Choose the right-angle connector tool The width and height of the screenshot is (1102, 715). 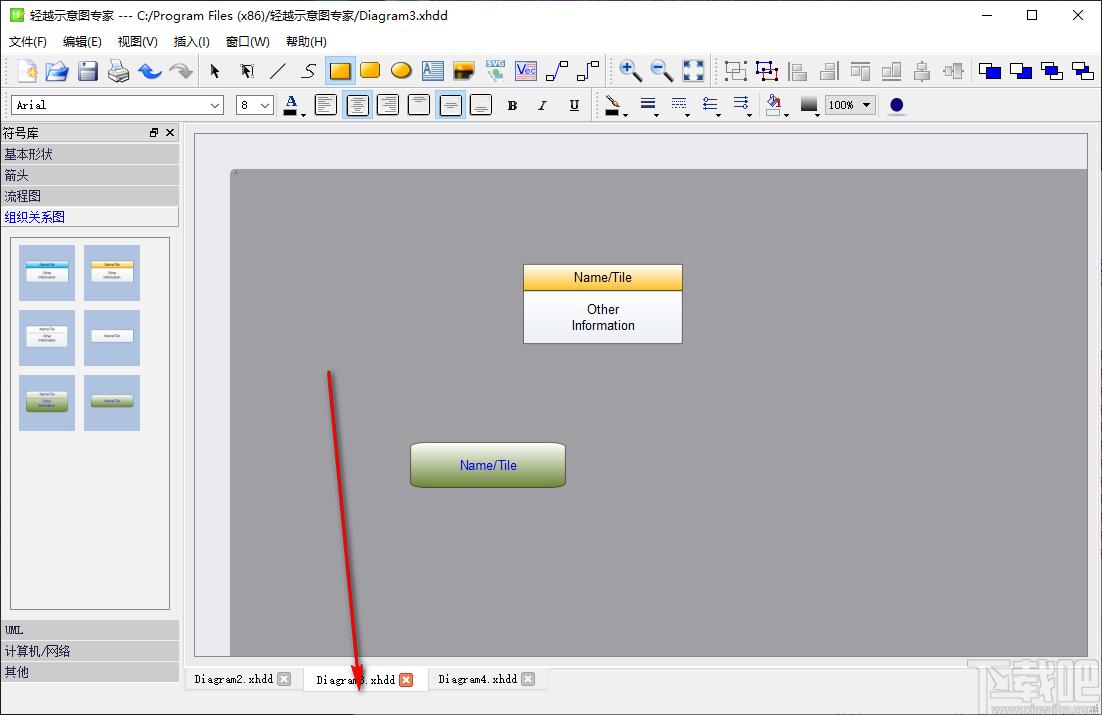(588, 71)
